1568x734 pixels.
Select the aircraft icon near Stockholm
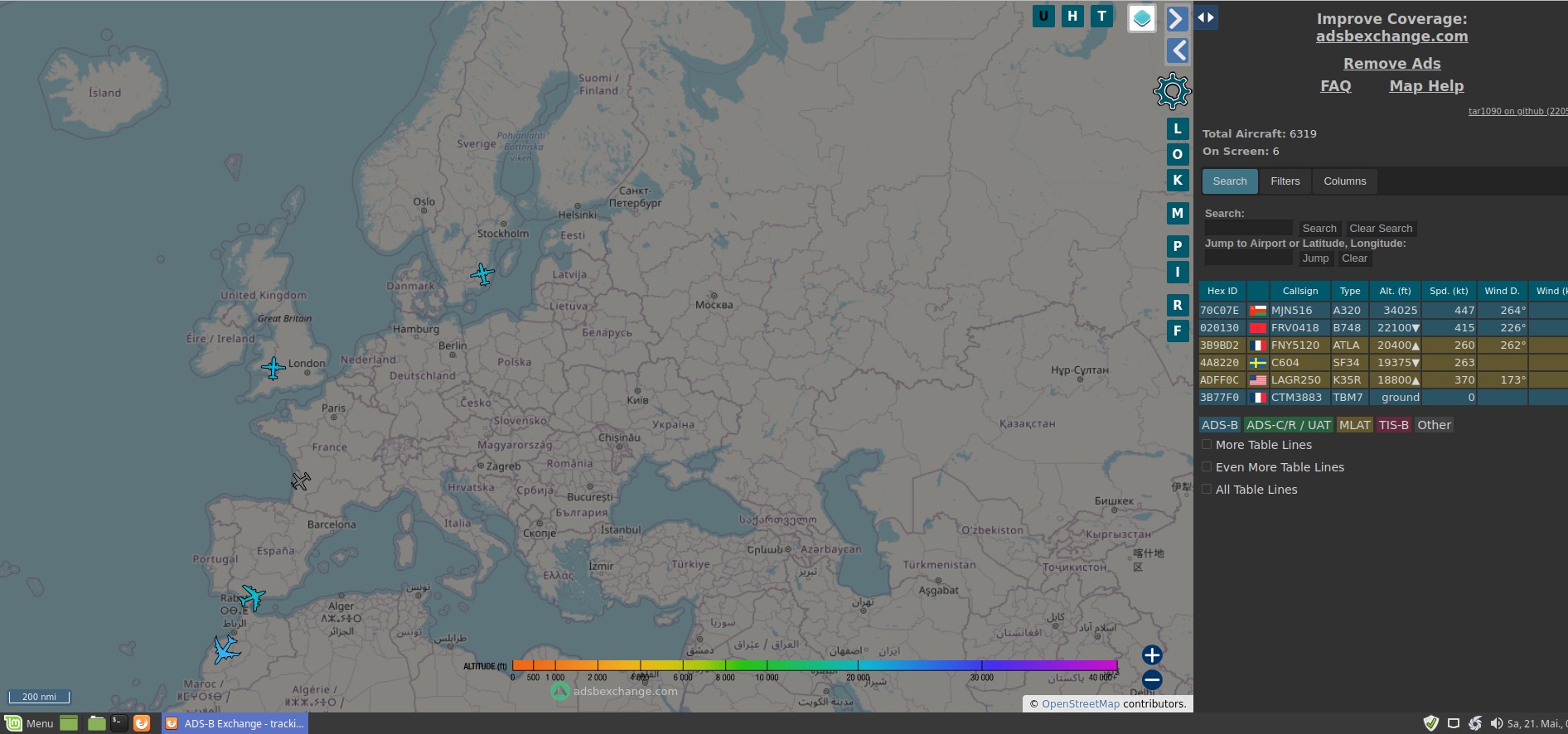[x=482, y=273]
